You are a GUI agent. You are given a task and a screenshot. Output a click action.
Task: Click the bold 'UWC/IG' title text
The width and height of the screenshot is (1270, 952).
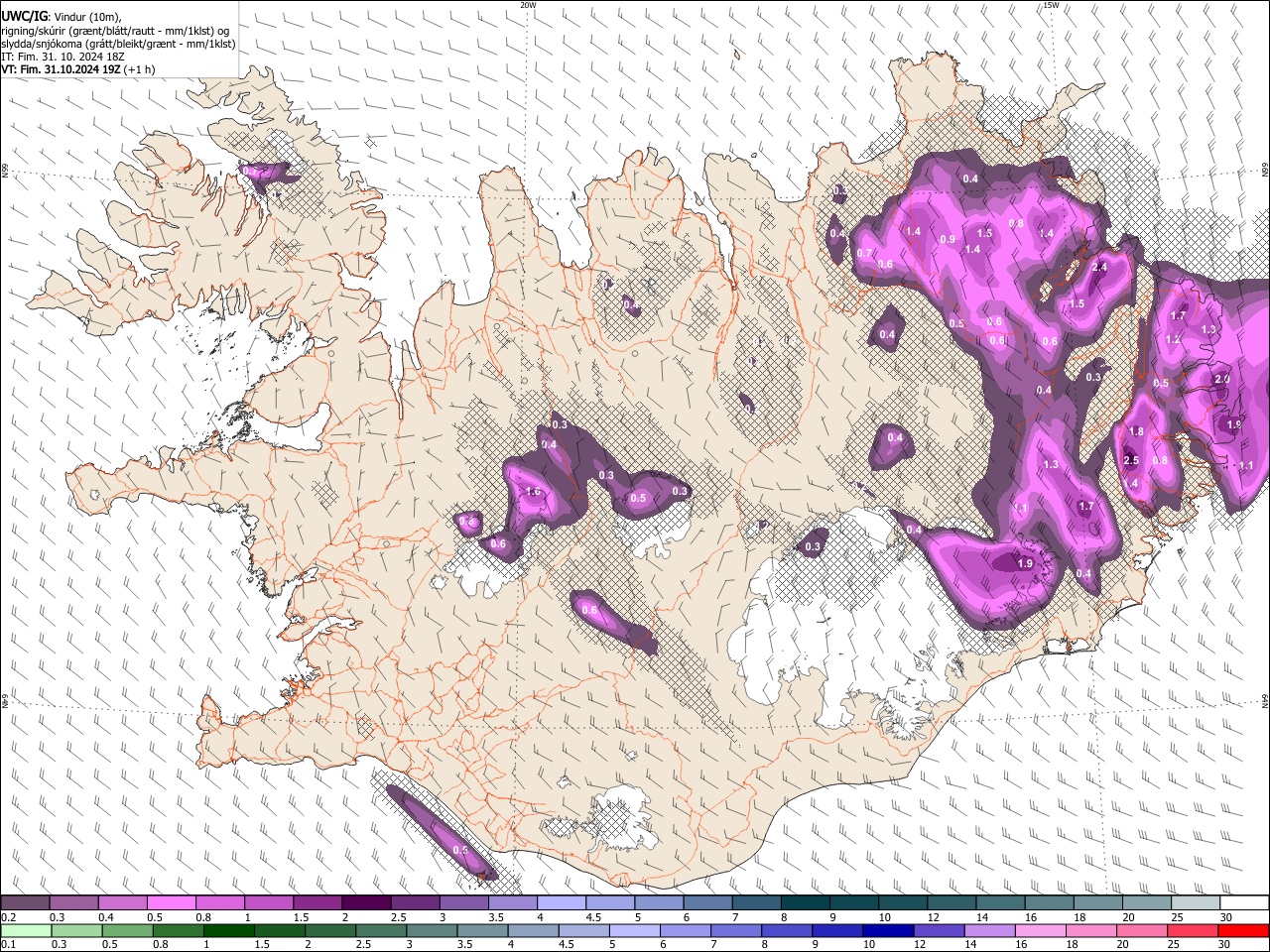coord(24,16)
